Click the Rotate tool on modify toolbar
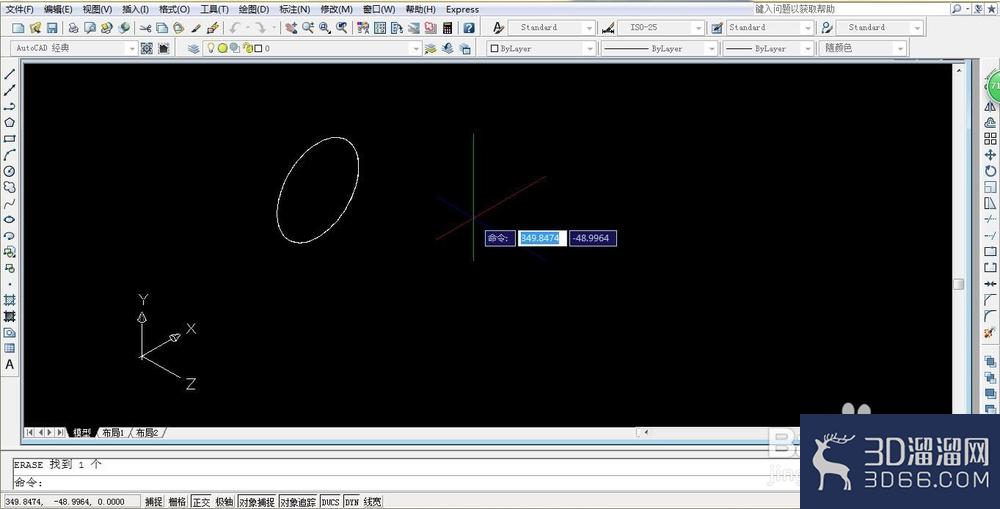This screenshot has height=509, width=1000. 990,171
